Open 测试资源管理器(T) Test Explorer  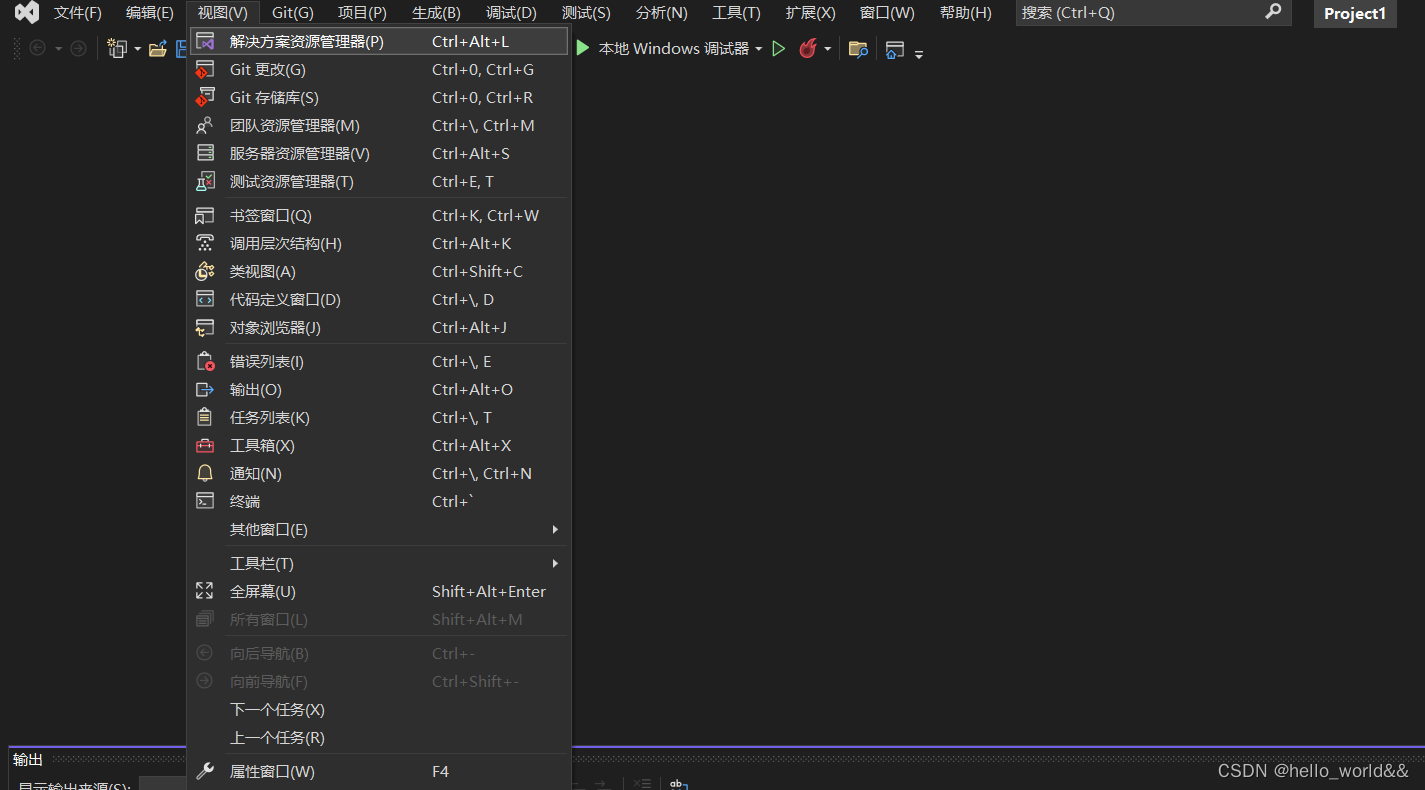point(379,181)
